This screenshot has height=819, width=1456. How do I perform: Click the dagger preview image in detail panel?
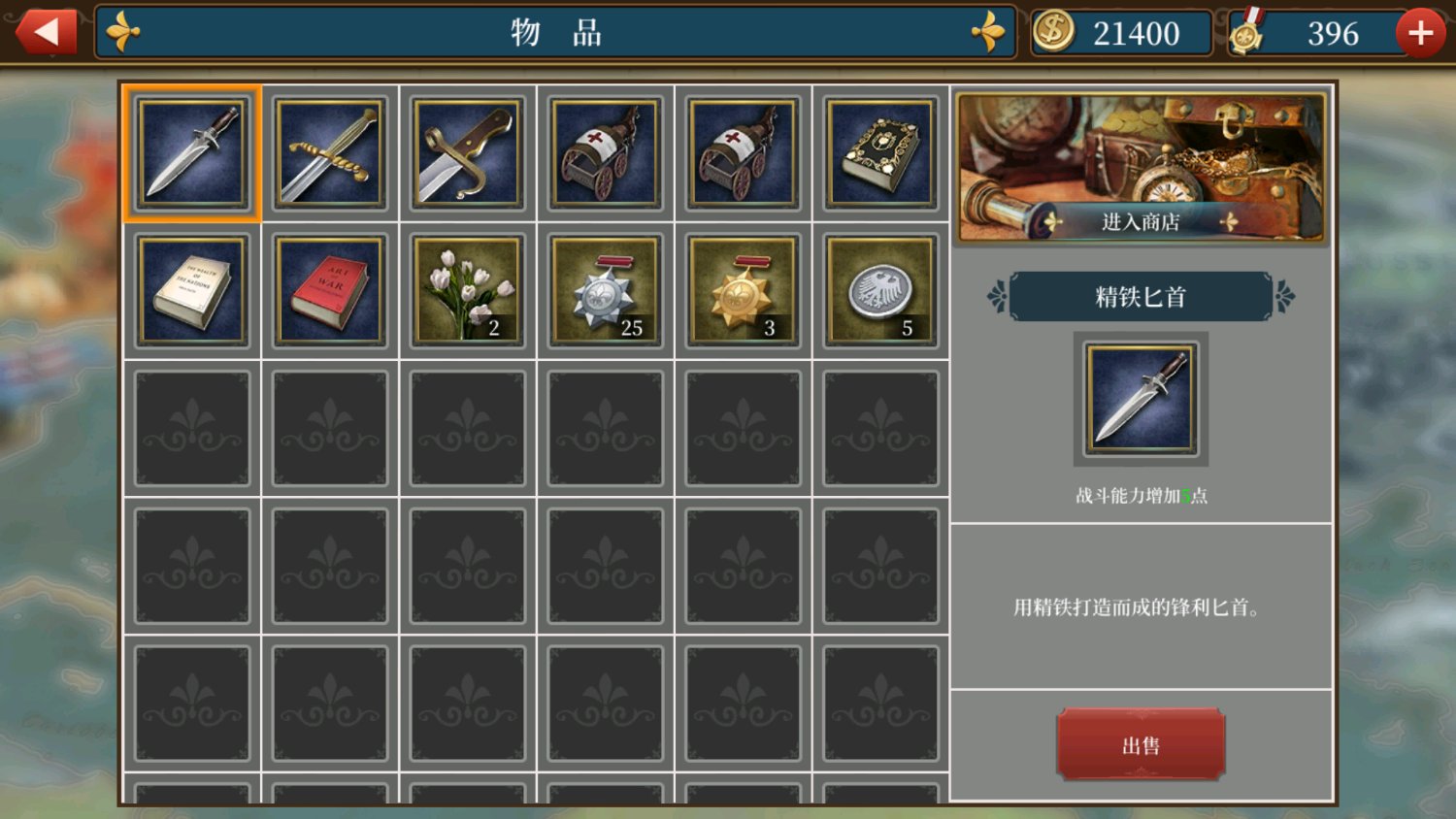[x=1141, y=399]
